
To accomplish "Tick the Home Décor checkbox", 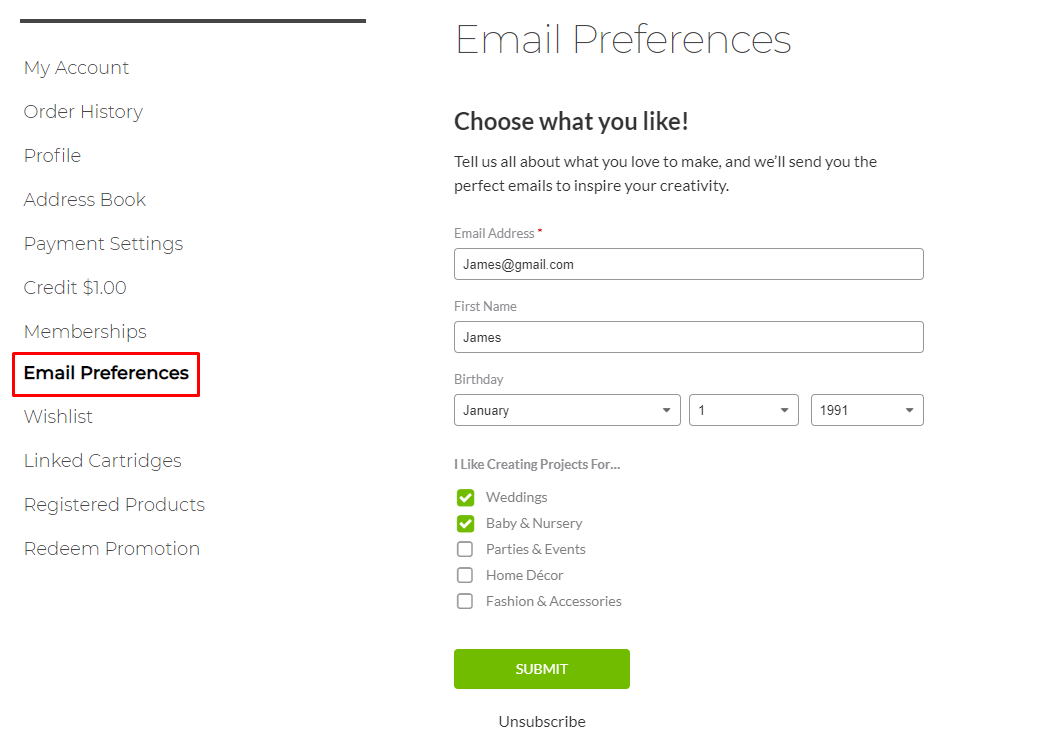I will [465, 575].
